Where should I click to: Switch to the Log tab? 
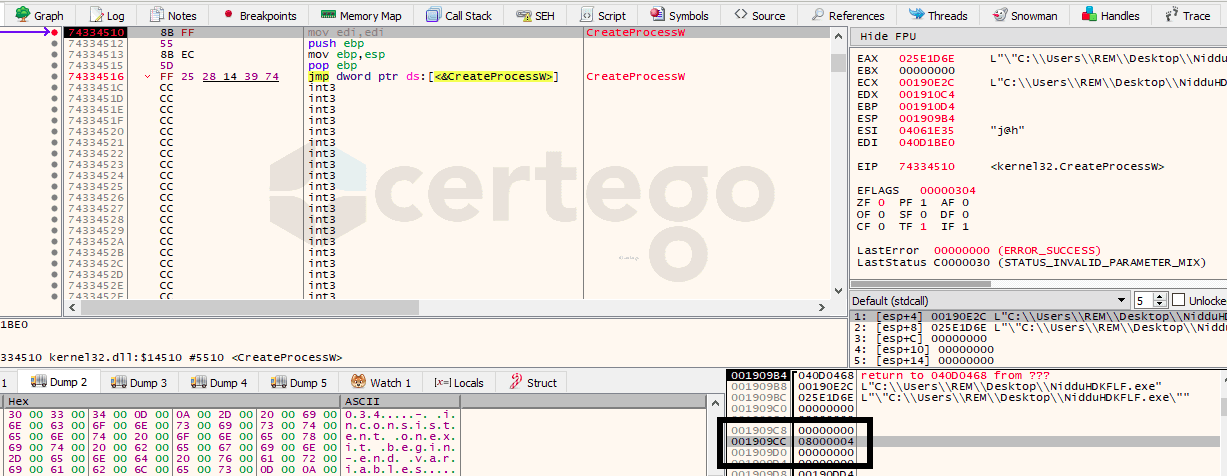(x=108, y=16)
